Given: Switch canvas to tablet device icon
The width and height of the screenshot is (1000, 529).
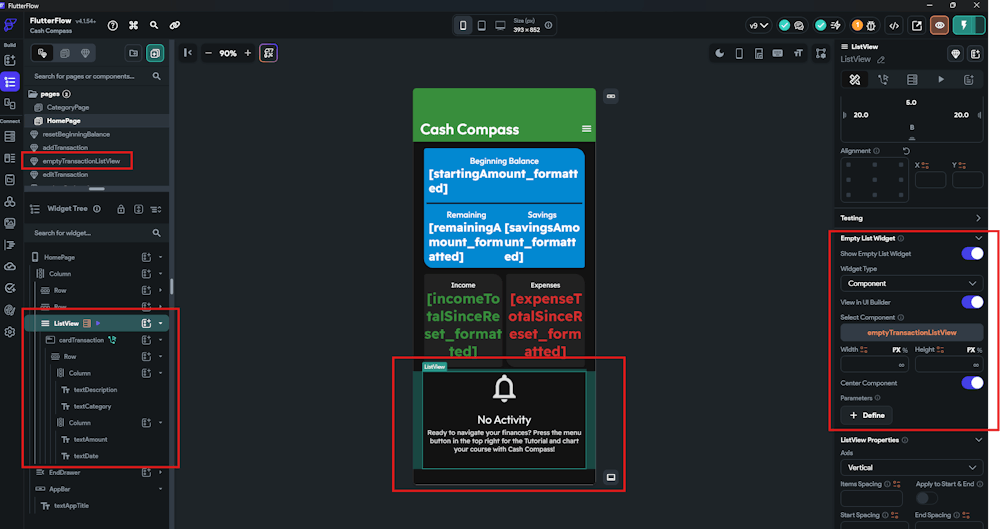Looking at the screenshot, I should click(x=482, y=26).
